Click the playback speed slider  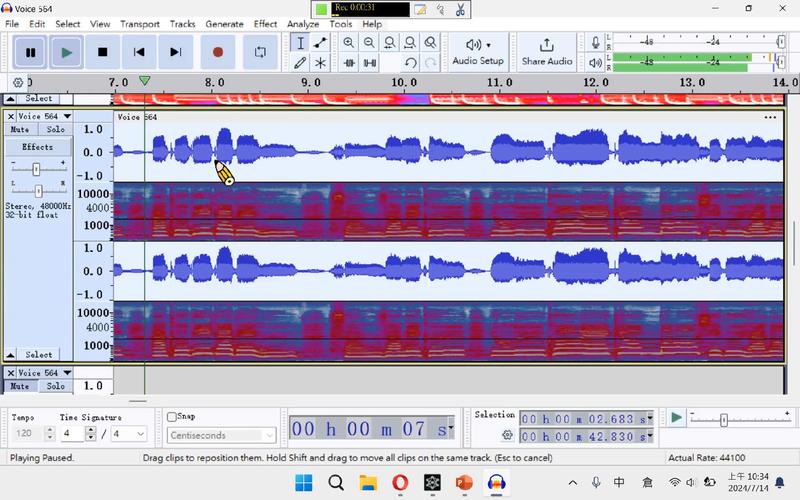[723, 420]
